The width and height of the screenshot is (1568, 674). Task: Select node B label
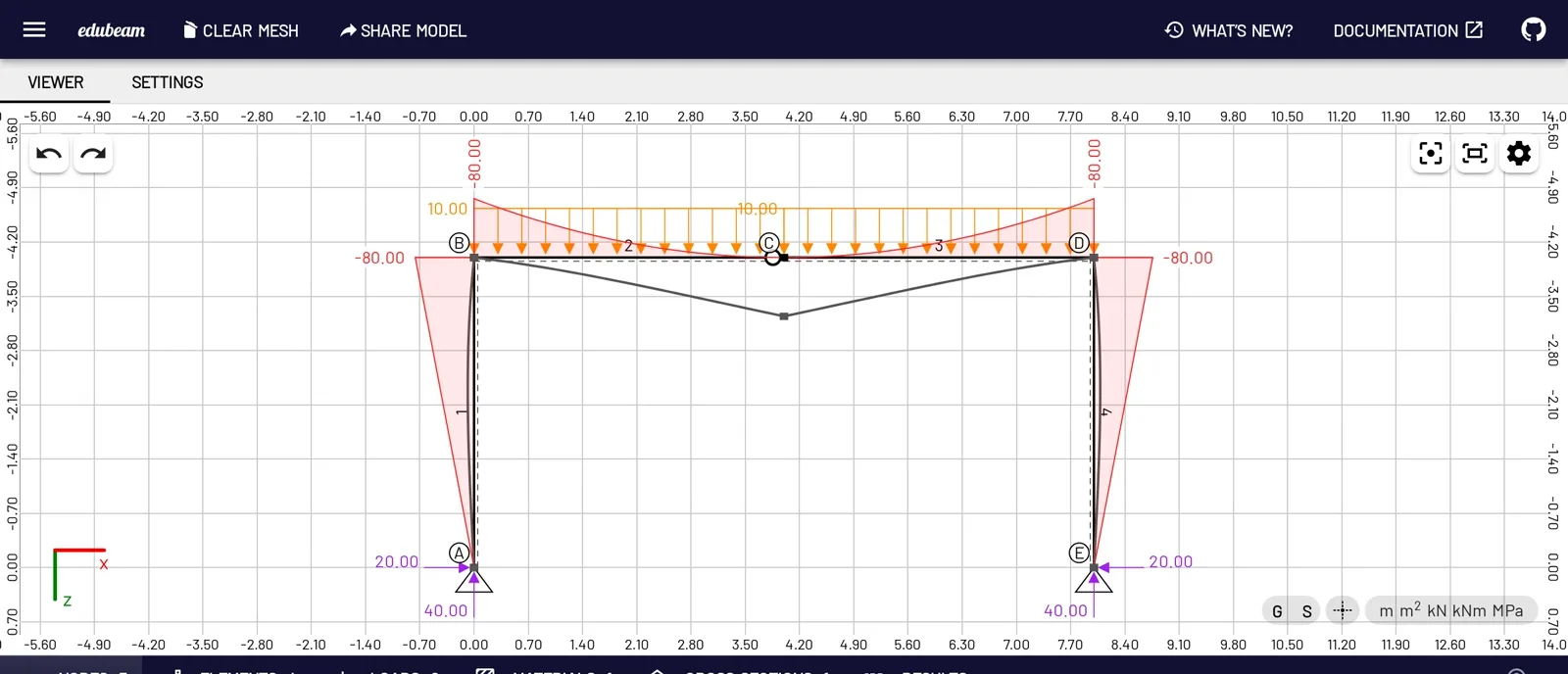pyautogui.click(x=459, y=243)
